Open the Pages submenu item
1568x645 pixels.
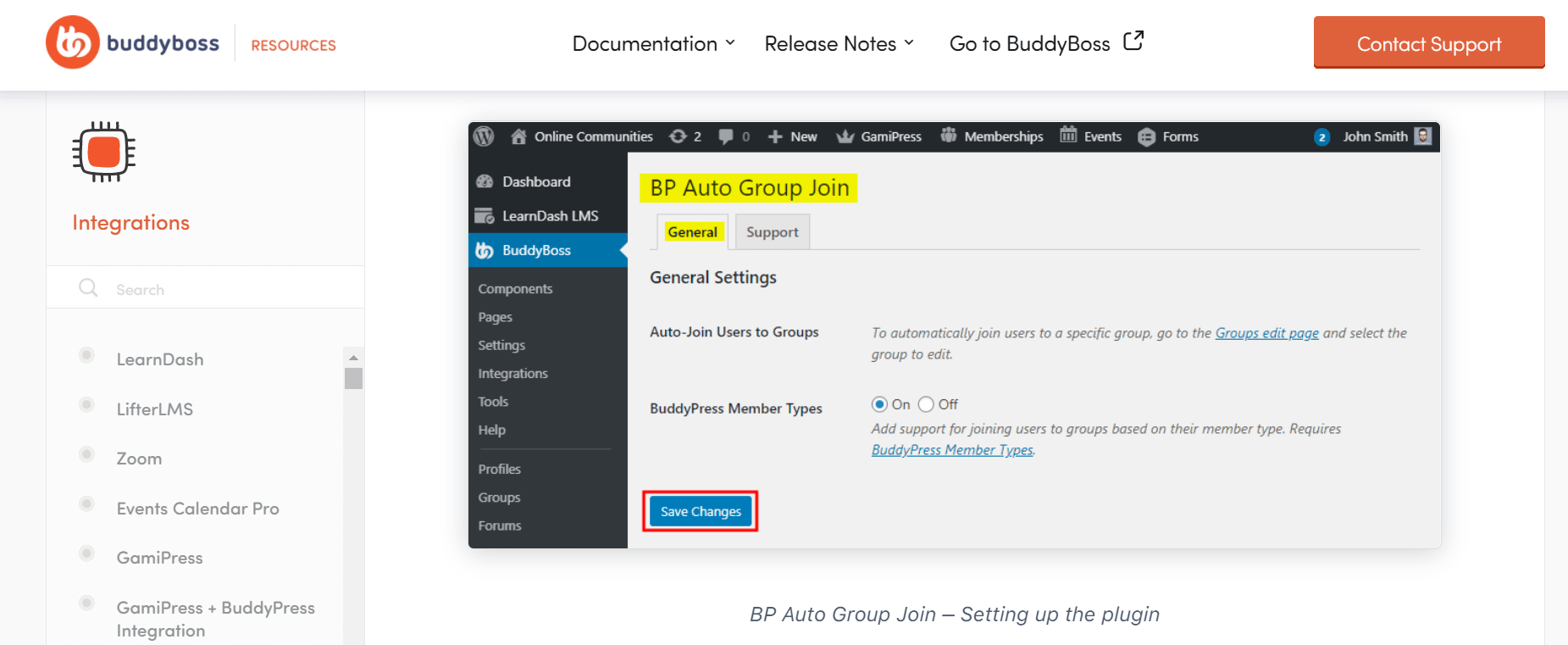pos(495,317)
